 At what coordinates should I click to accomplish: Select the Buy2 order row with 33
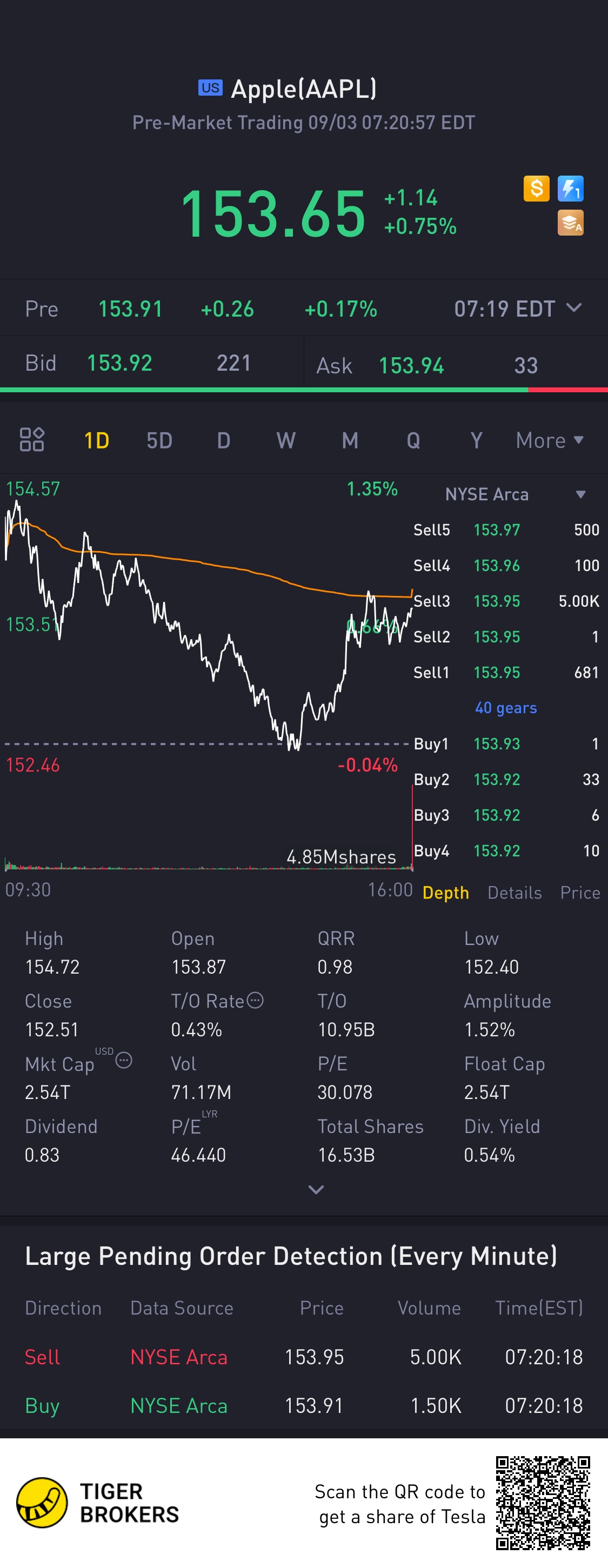click(506, 779)
